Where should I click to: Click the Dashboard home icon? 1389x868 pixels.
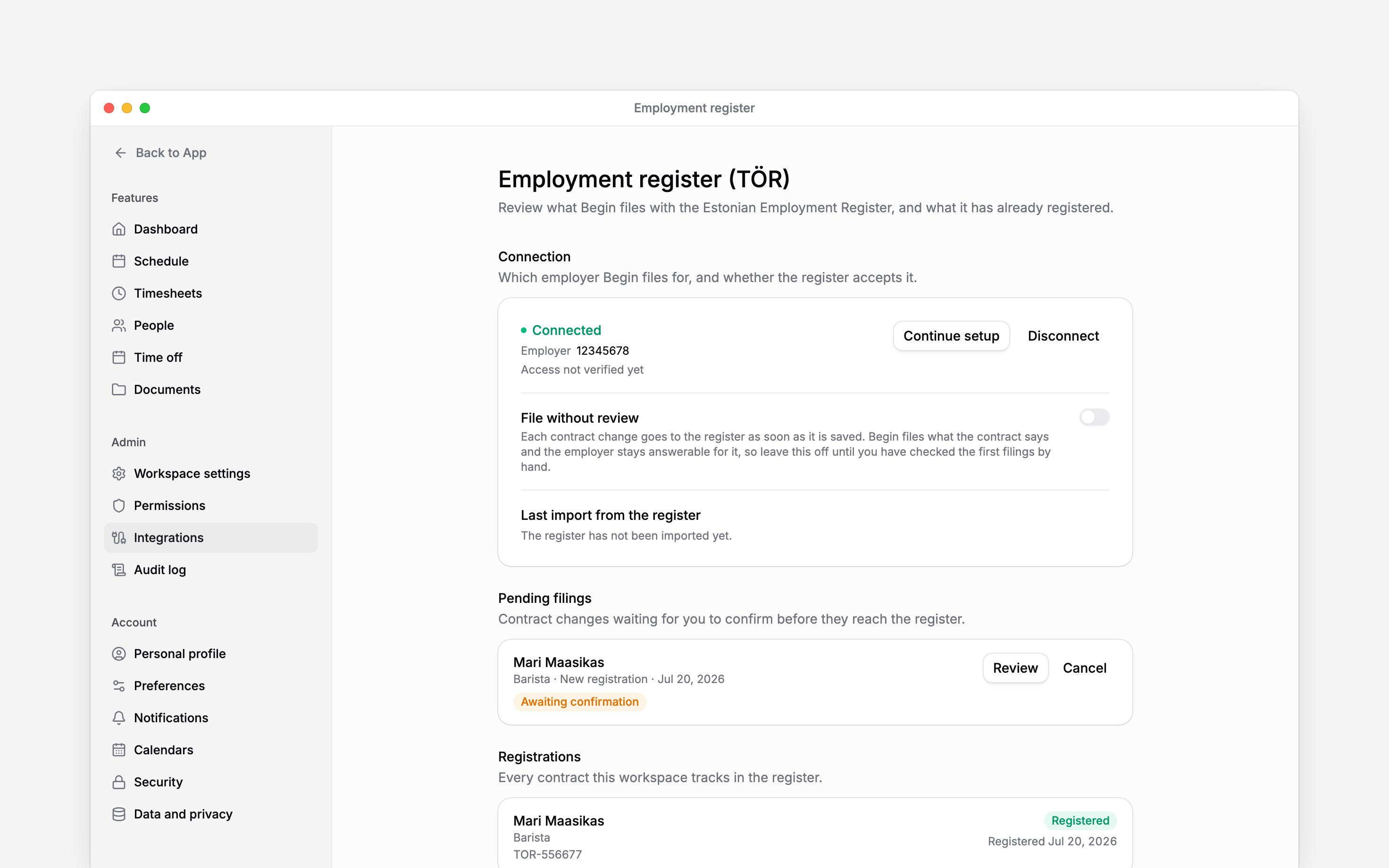[119, 229]
